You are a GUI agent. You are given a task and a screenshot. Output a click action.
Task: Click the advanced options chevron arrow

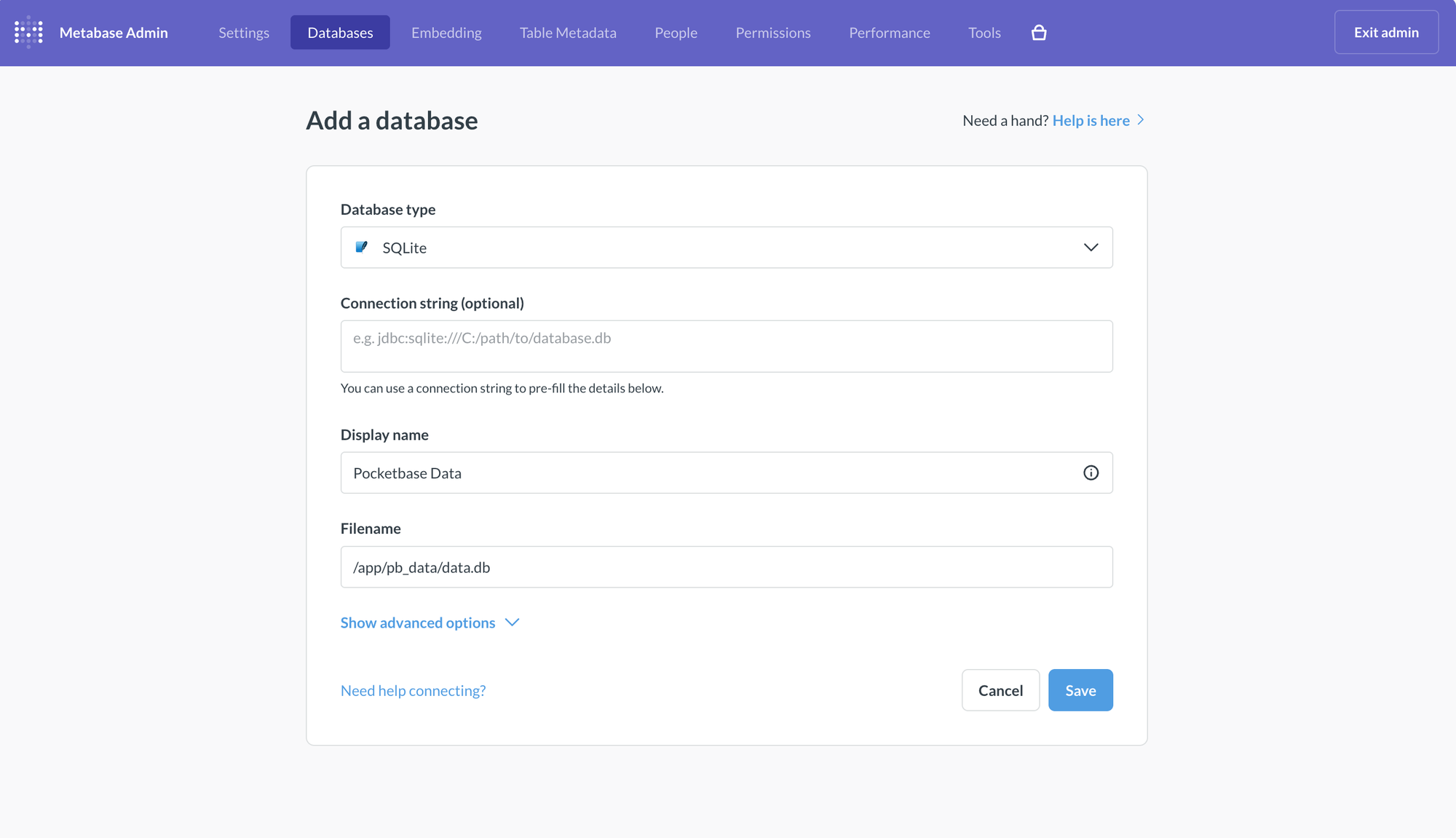click(513, 622)
